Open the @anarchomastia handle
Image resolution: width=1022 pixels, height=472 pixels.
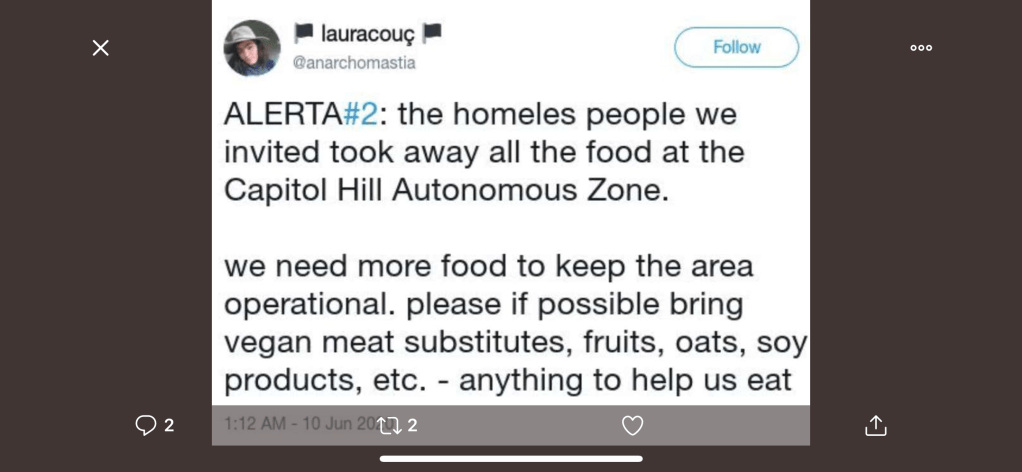pyautogui.click(x=354, y=62)
